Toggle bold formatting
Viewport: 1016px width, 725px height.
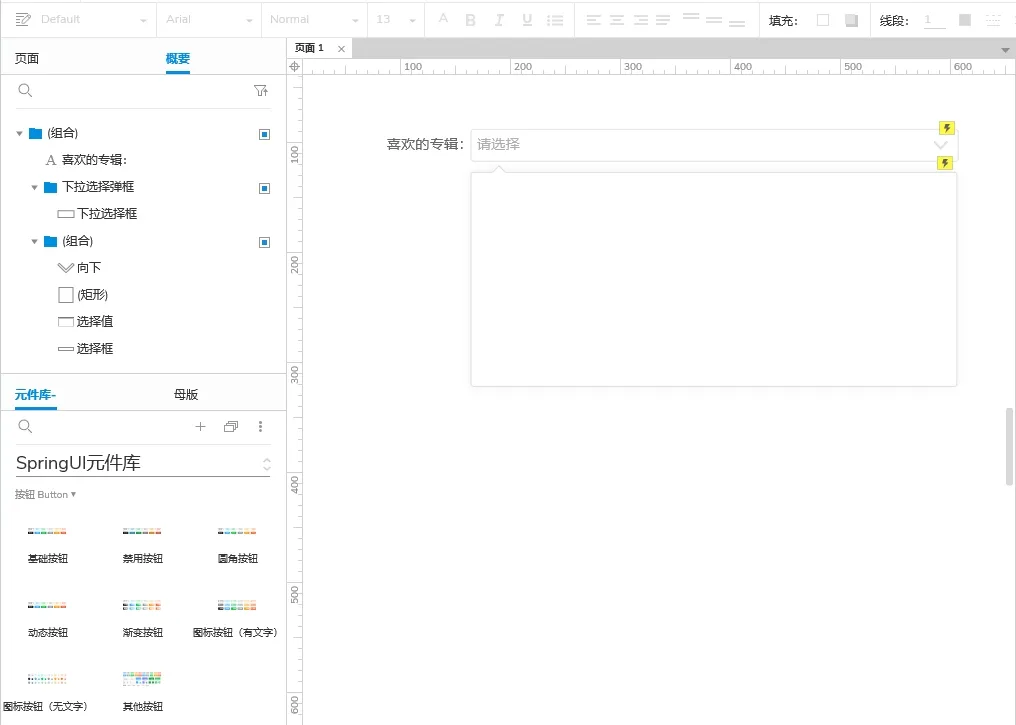471,20
